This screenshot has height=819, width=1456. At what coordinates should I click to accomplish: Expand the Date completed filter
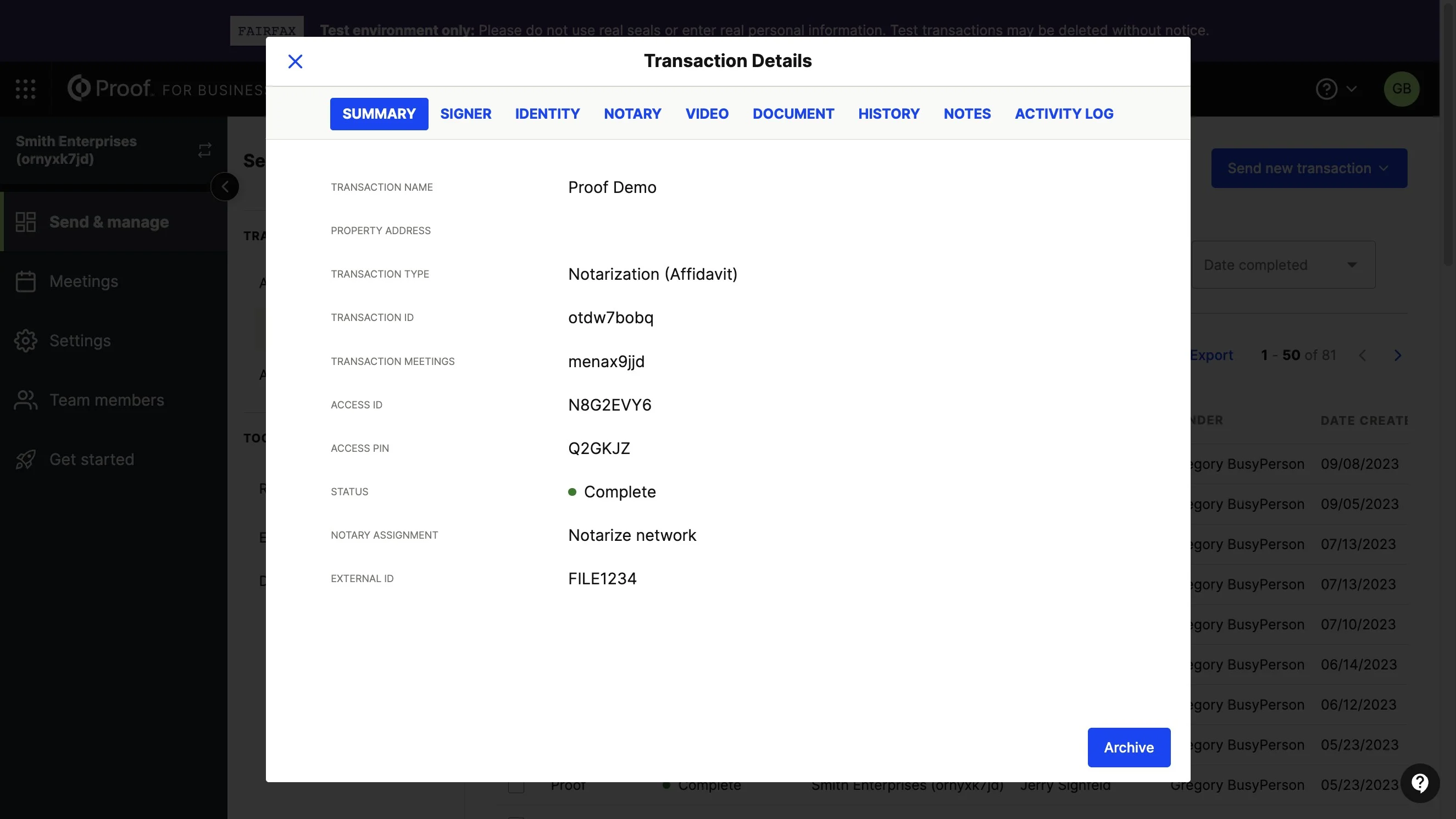(1283, 265)
